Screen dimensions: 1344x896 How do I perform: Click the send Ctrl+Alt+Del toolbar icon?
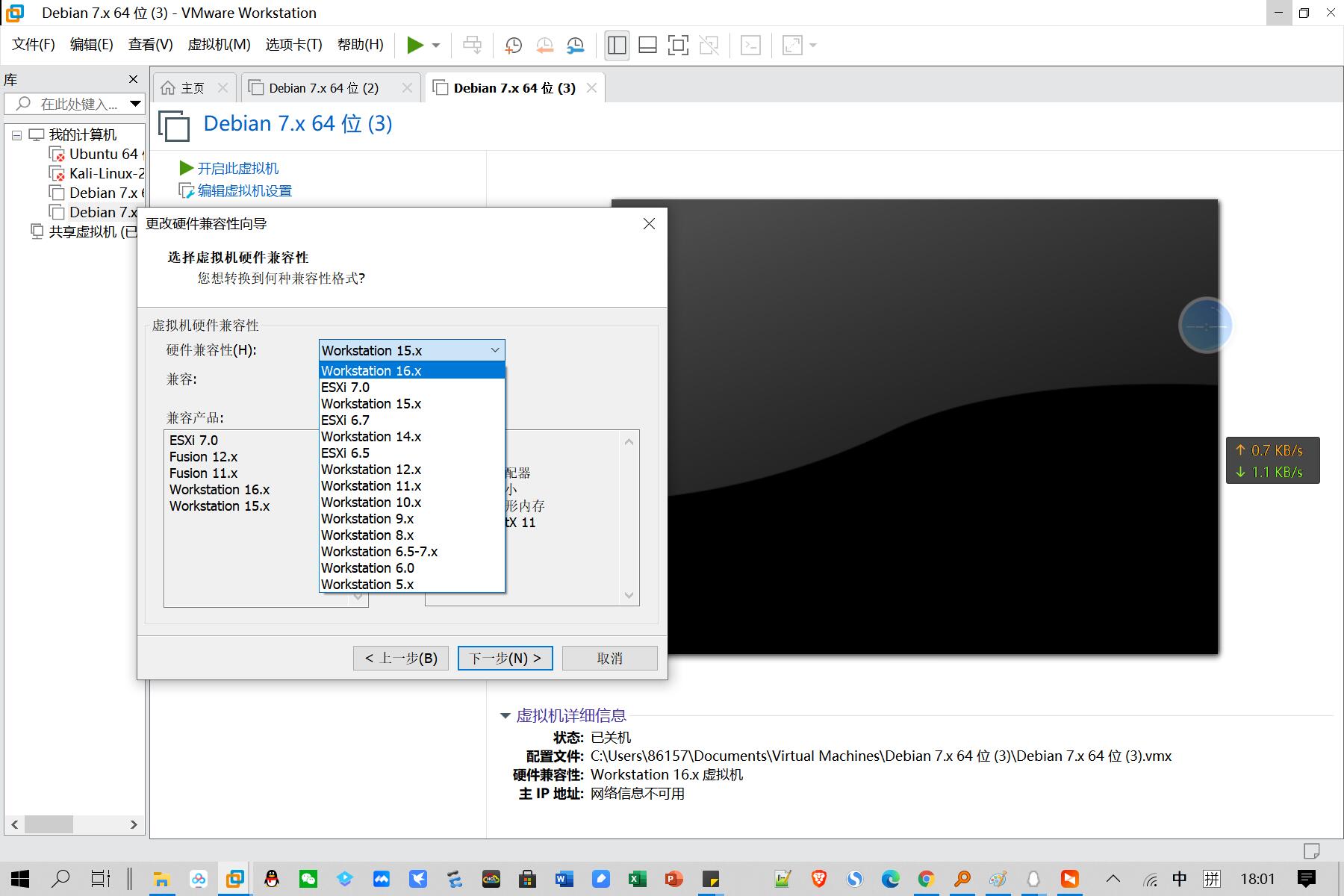(472, 45)
